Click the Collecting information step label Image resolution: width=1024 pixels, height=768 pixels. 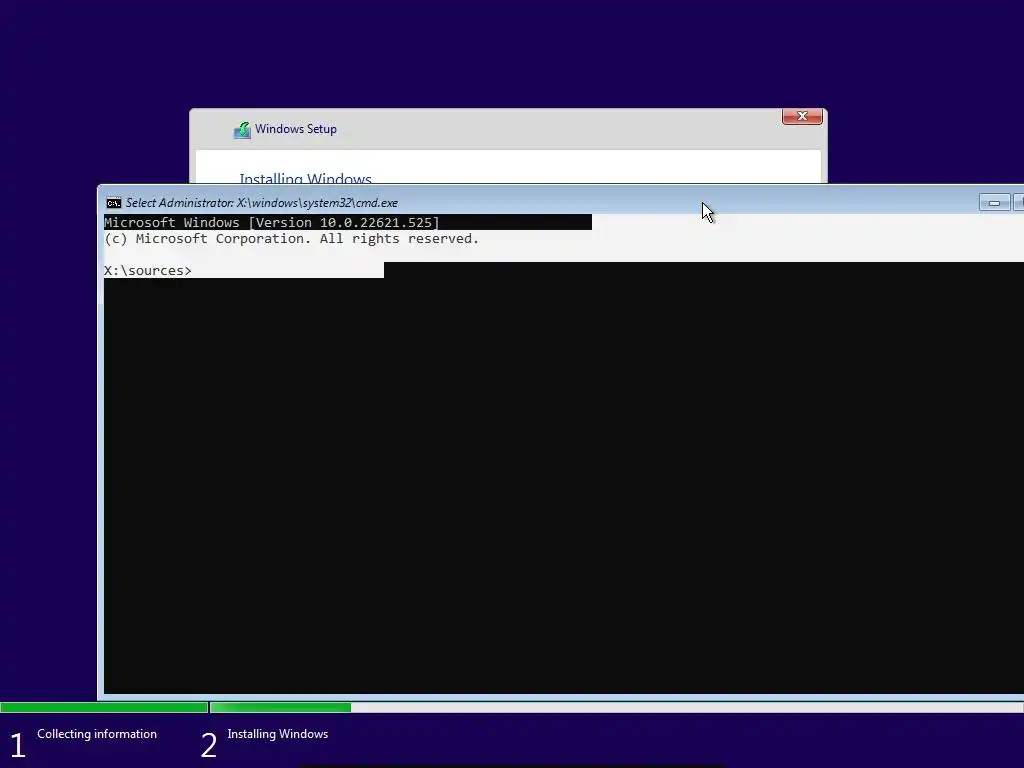(x=97, y=734)
